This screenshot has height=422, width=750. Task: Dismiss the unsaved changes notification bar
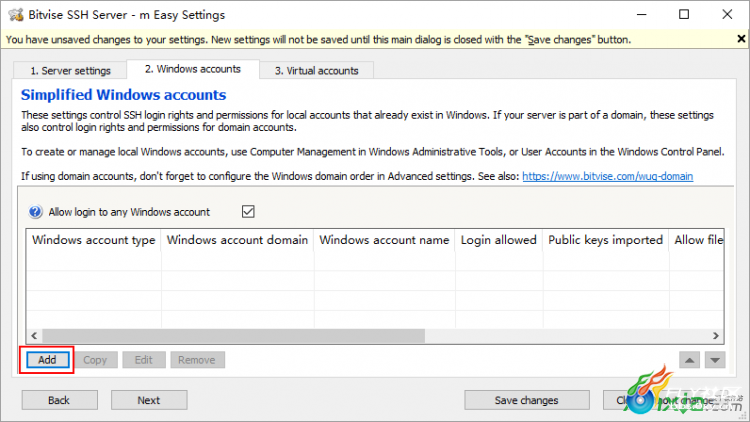click(741, 39)
